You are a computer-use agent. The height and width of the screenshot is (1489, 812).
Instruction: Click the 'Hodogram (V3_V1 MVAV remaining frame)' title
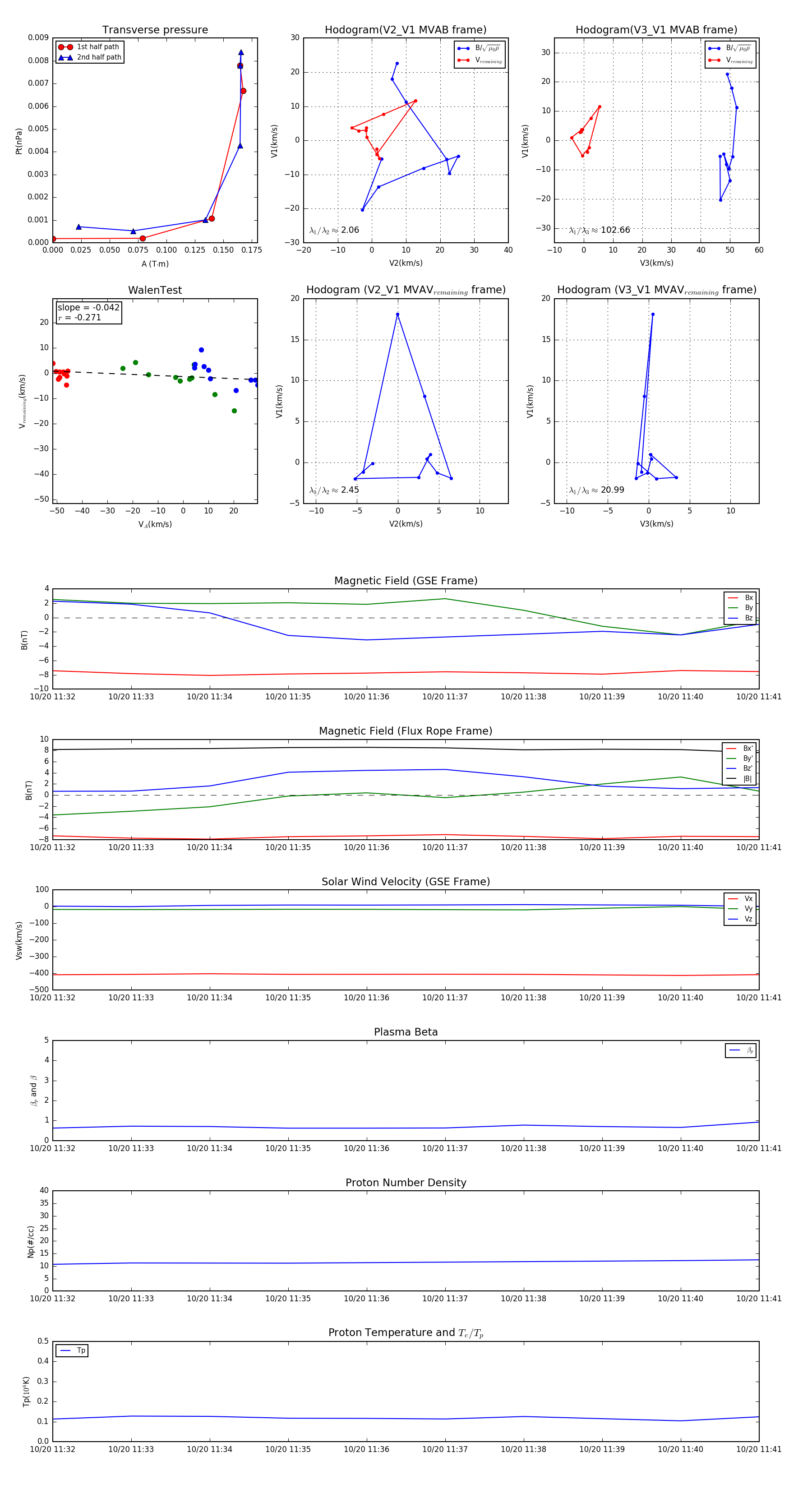[656, 290]
